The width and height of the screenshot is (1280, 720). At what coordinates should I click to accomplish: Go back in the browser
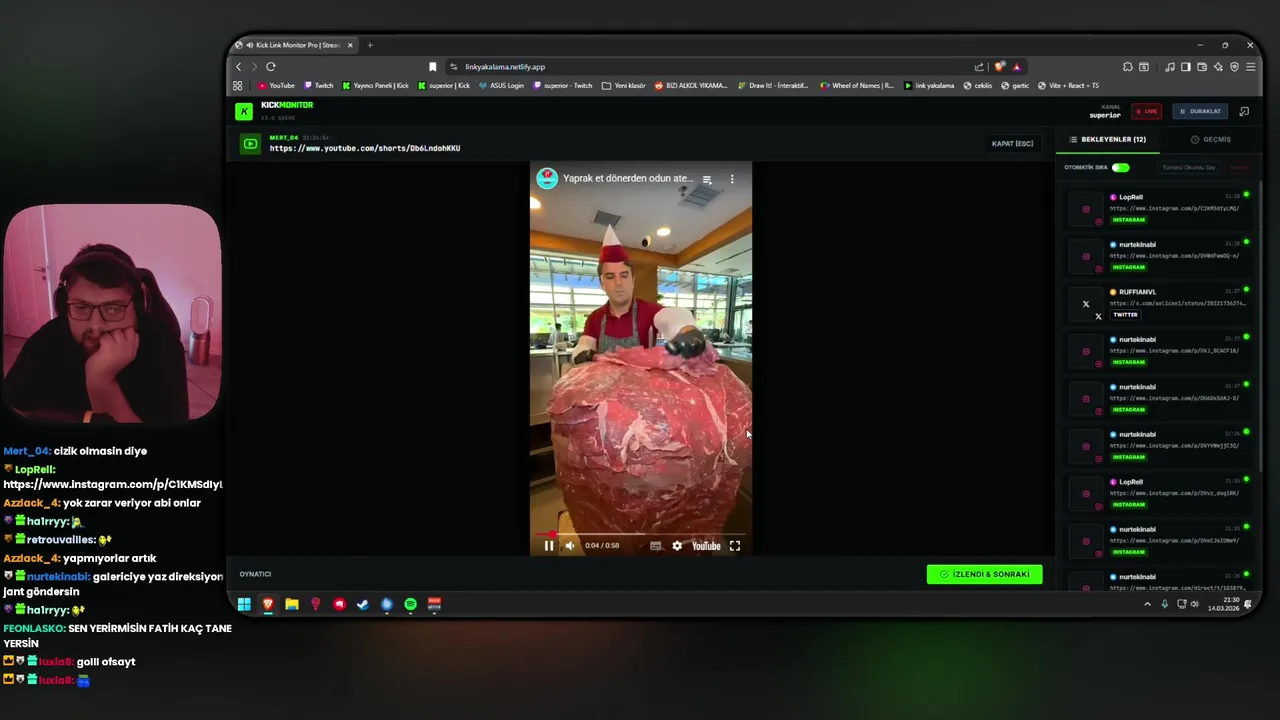click(x=238, y=67)
